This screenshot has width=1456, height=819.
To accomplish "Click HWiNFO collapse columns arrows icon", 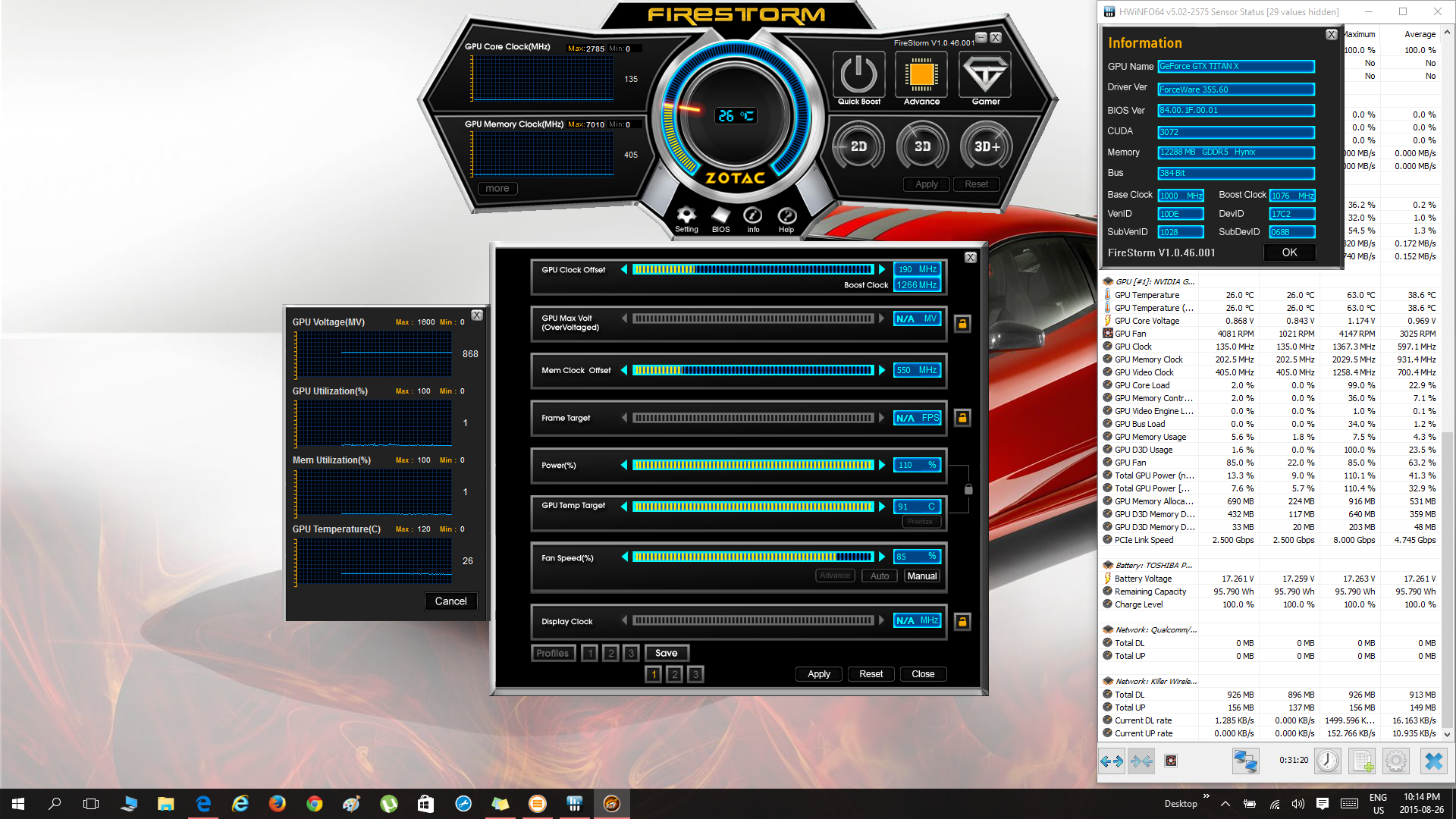I will (1141, 761).
